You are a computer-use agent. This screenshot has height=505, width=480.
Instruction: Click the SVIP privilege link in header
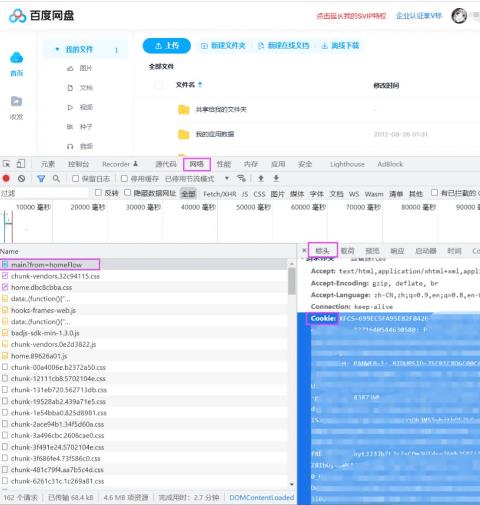[351, 16]
